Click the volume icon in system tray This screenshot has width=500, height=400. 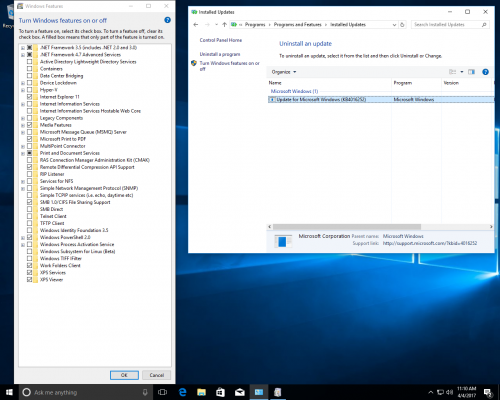pos(450,392)
